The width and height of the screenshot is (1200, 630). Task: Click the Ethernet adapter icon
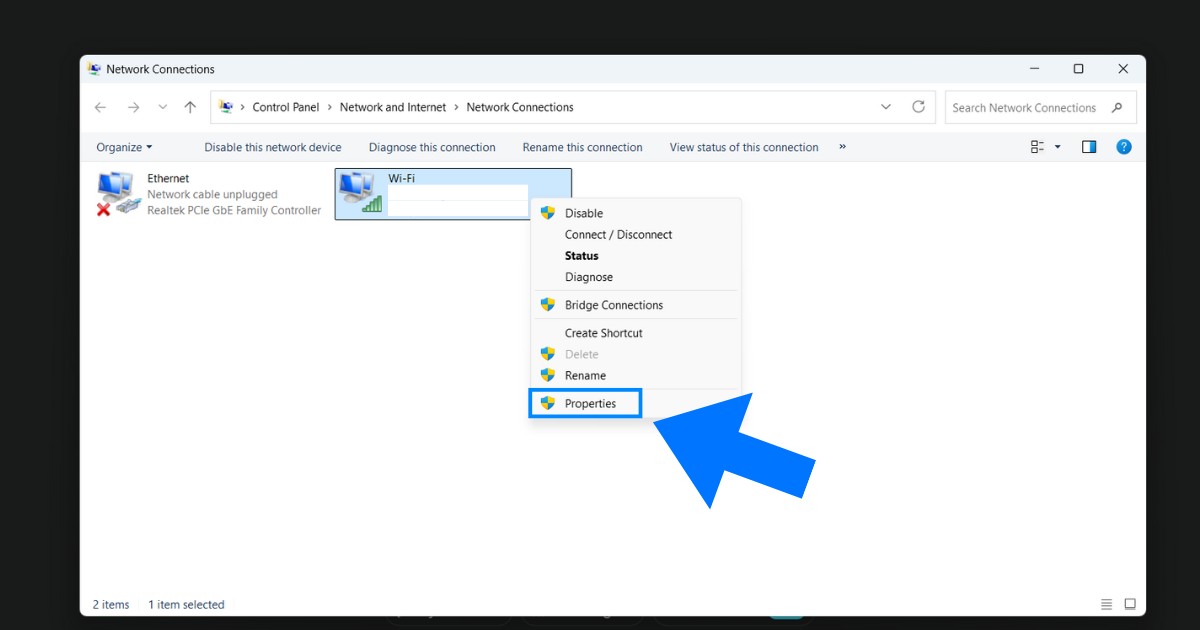point(117,193)
